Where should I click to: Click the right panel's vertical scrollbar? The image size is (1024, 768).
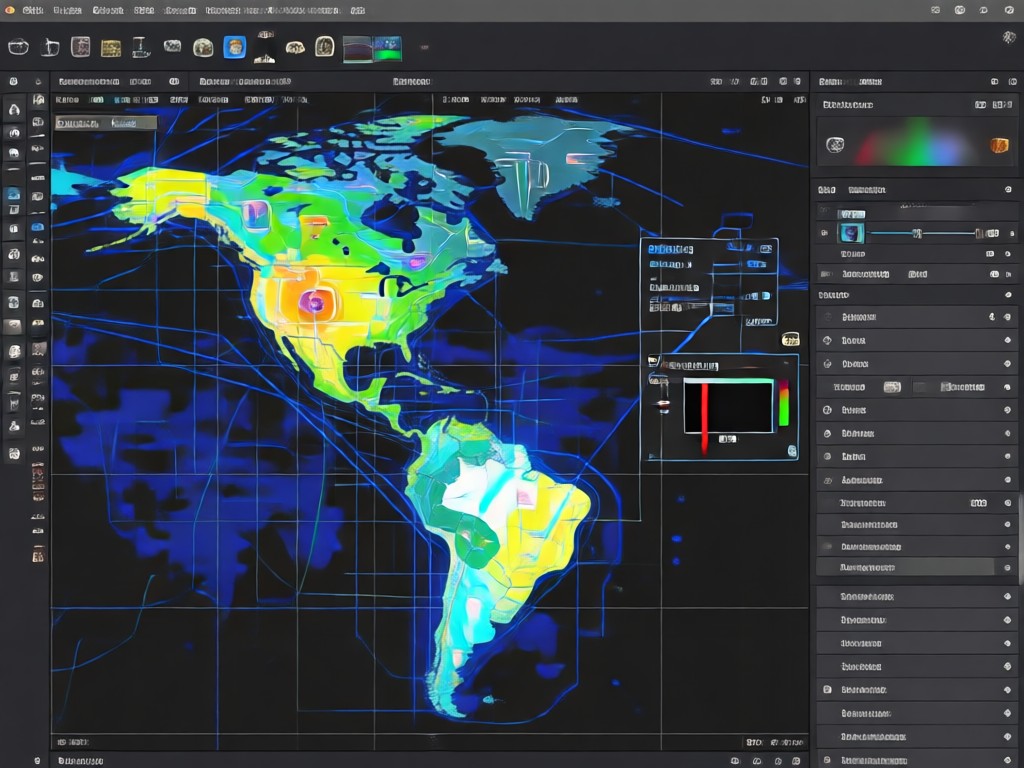[x=1020, y=539]
